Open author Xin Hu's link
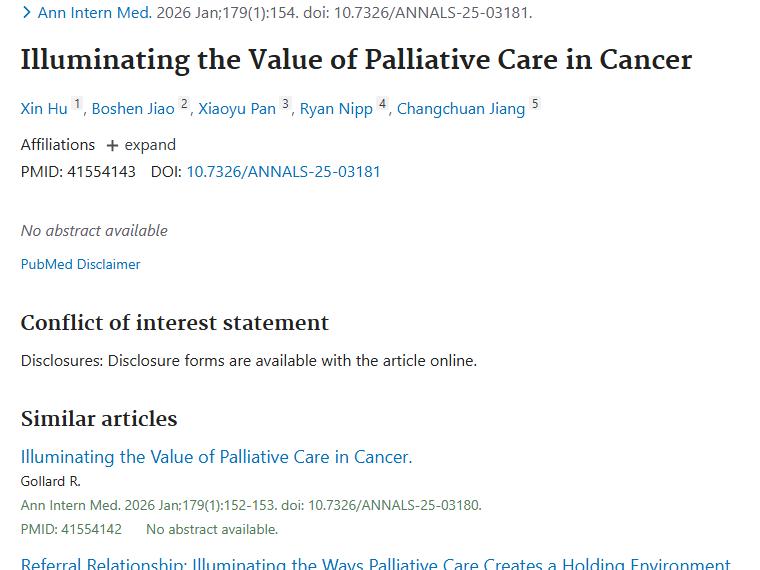The height and width of the screenshot is (570, 760). (44, 109)
